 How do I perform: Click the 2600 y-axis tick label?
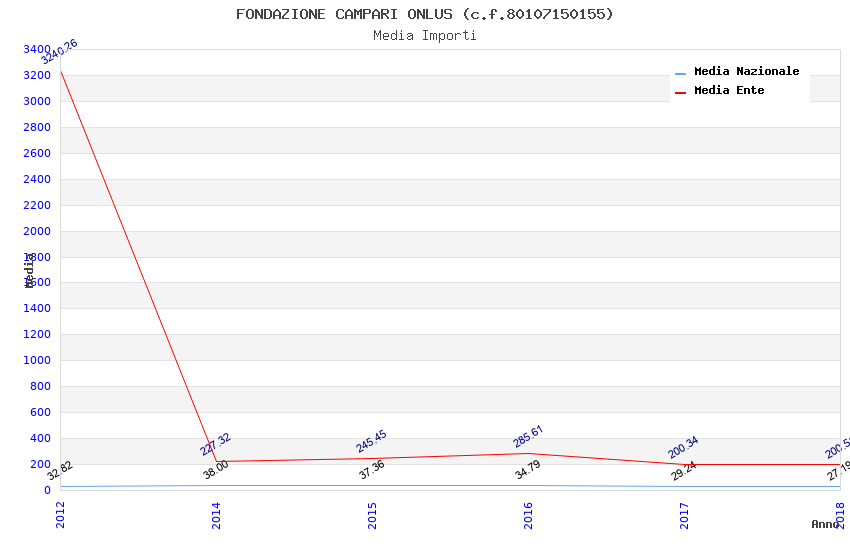[x=37, y=153]
